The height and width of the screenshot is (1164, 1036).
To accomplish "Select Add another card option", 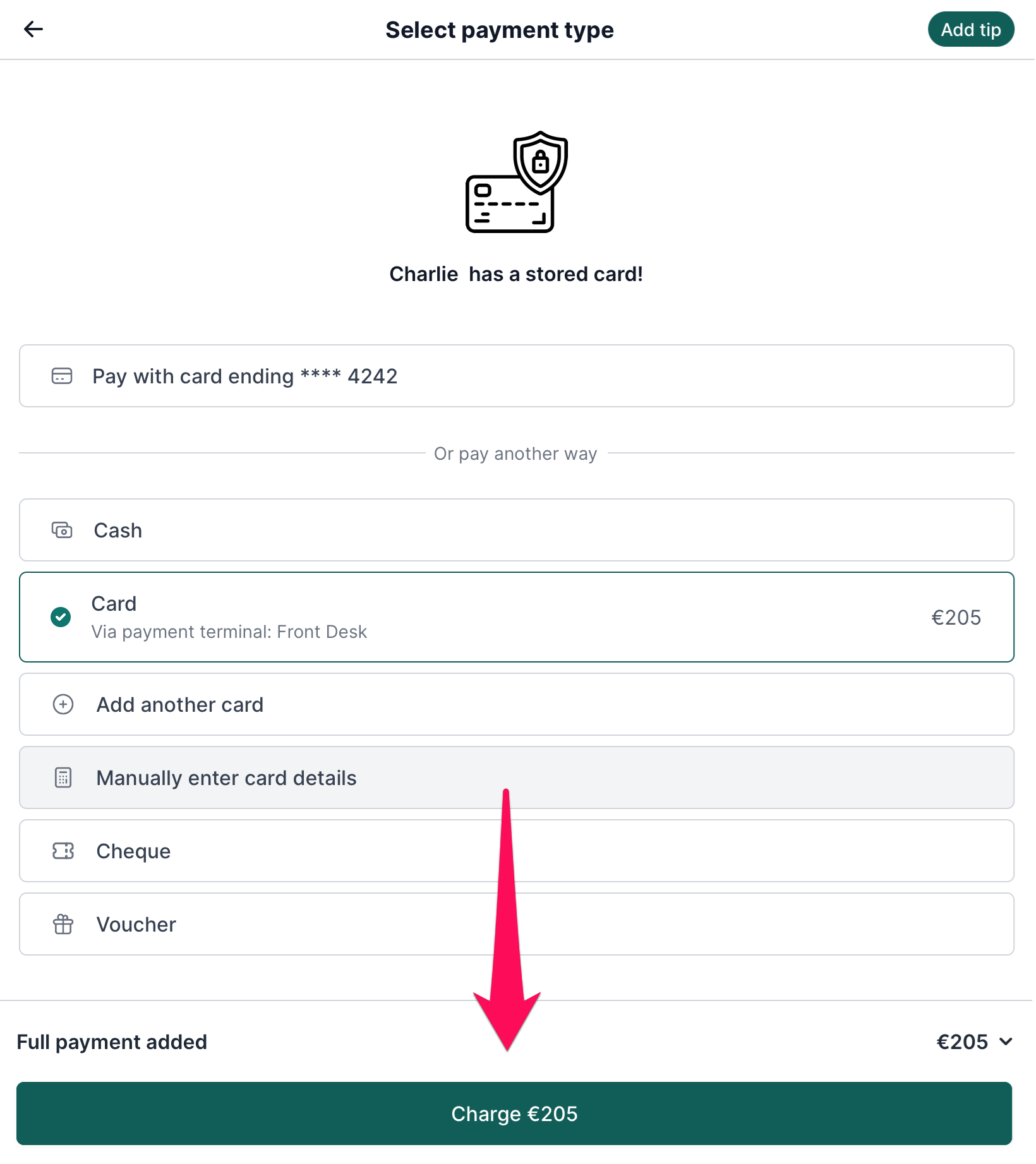I will 517,704.
